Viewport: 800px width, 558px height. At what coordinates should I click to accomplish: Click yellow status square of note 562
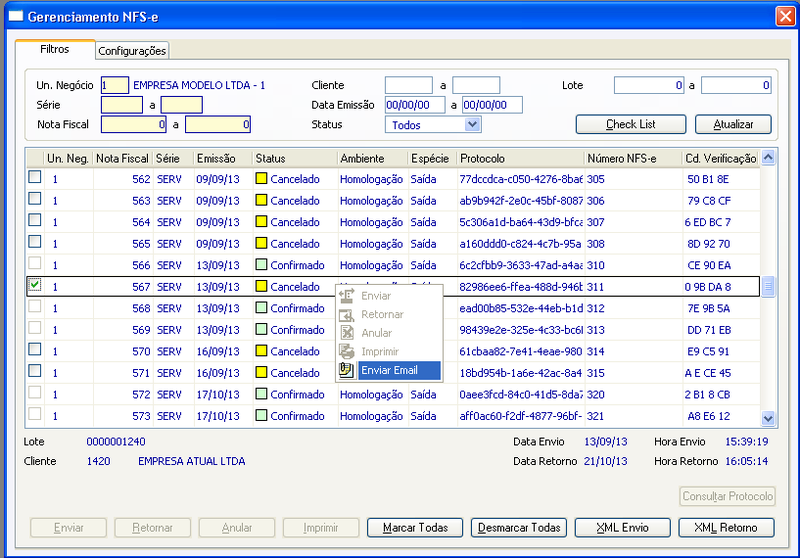pyautogui.click(x=261, y=179)
